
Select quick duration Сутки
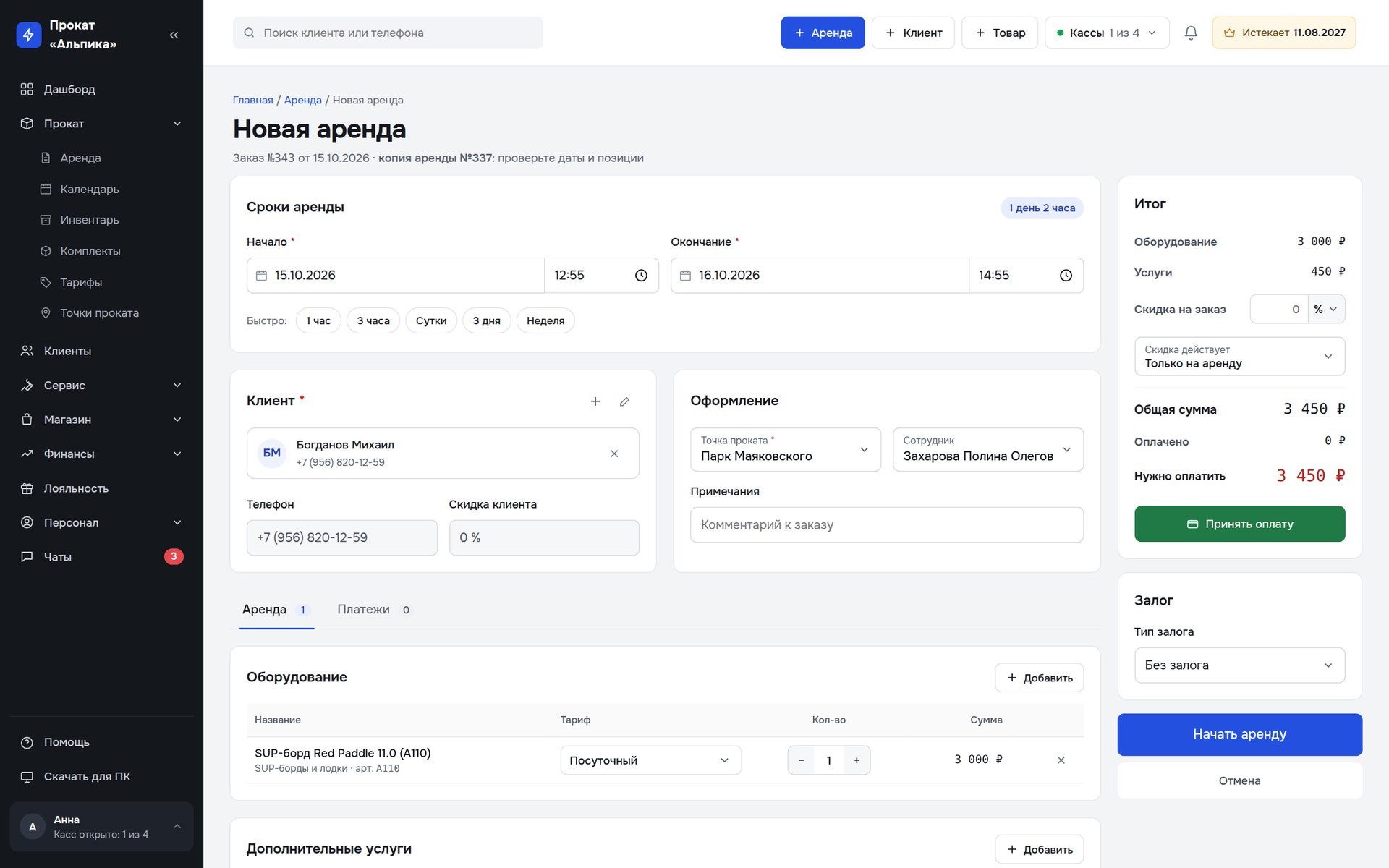pos(431,320)
